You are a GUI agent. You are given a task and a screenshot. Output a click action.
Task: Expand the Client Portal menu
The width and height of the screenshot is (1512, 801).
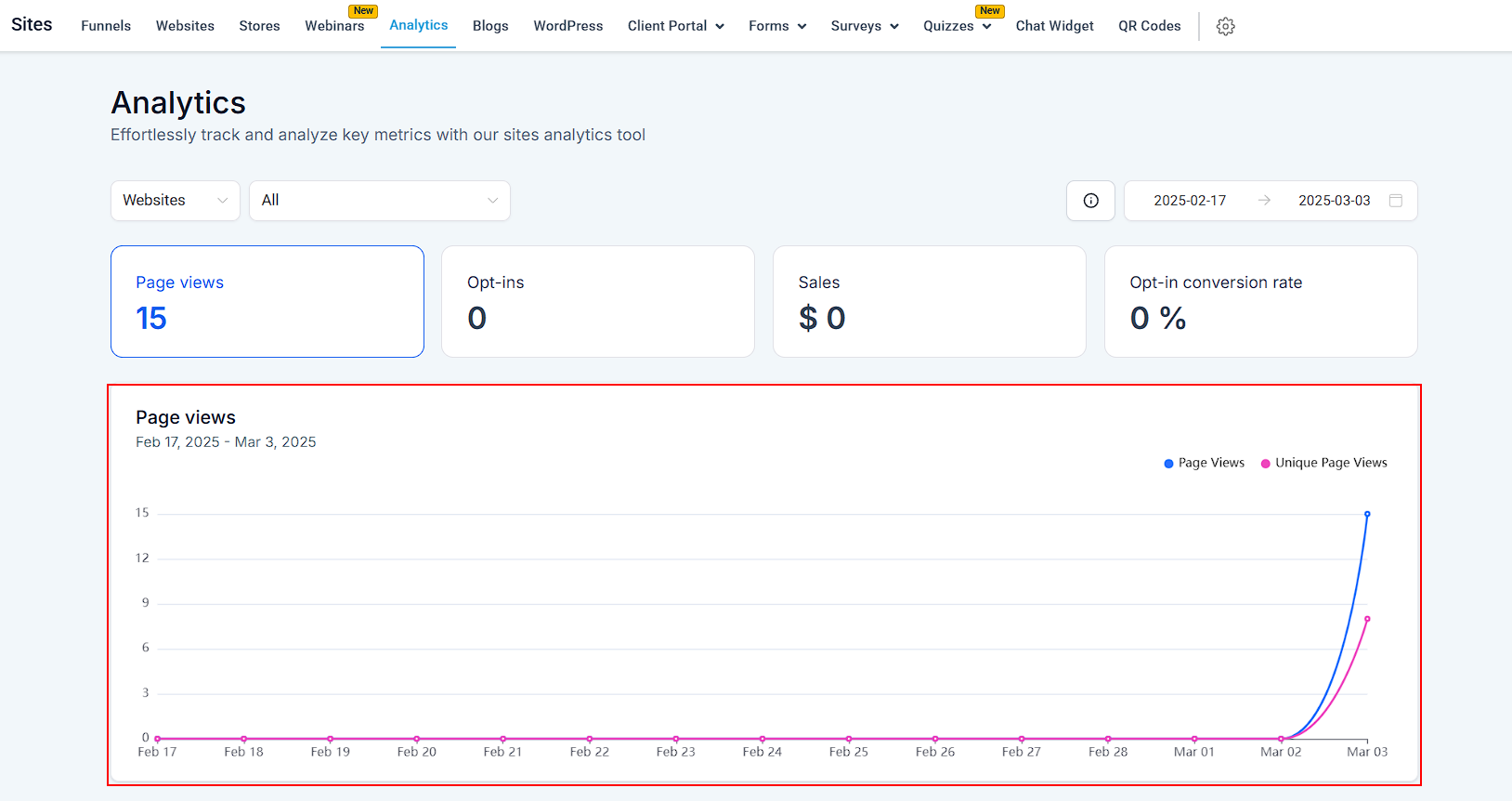click(675, 26)
